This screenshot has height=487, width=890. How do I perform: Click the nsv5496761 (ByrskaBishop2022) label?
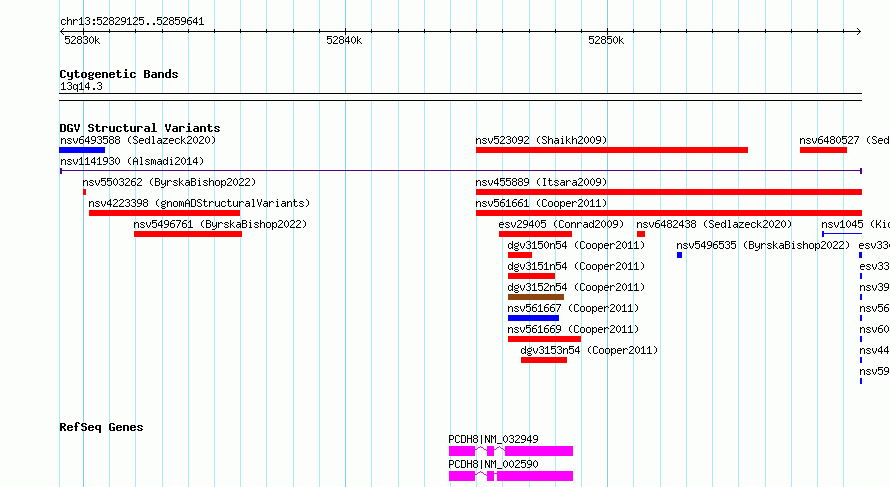[x=220, y=224]
